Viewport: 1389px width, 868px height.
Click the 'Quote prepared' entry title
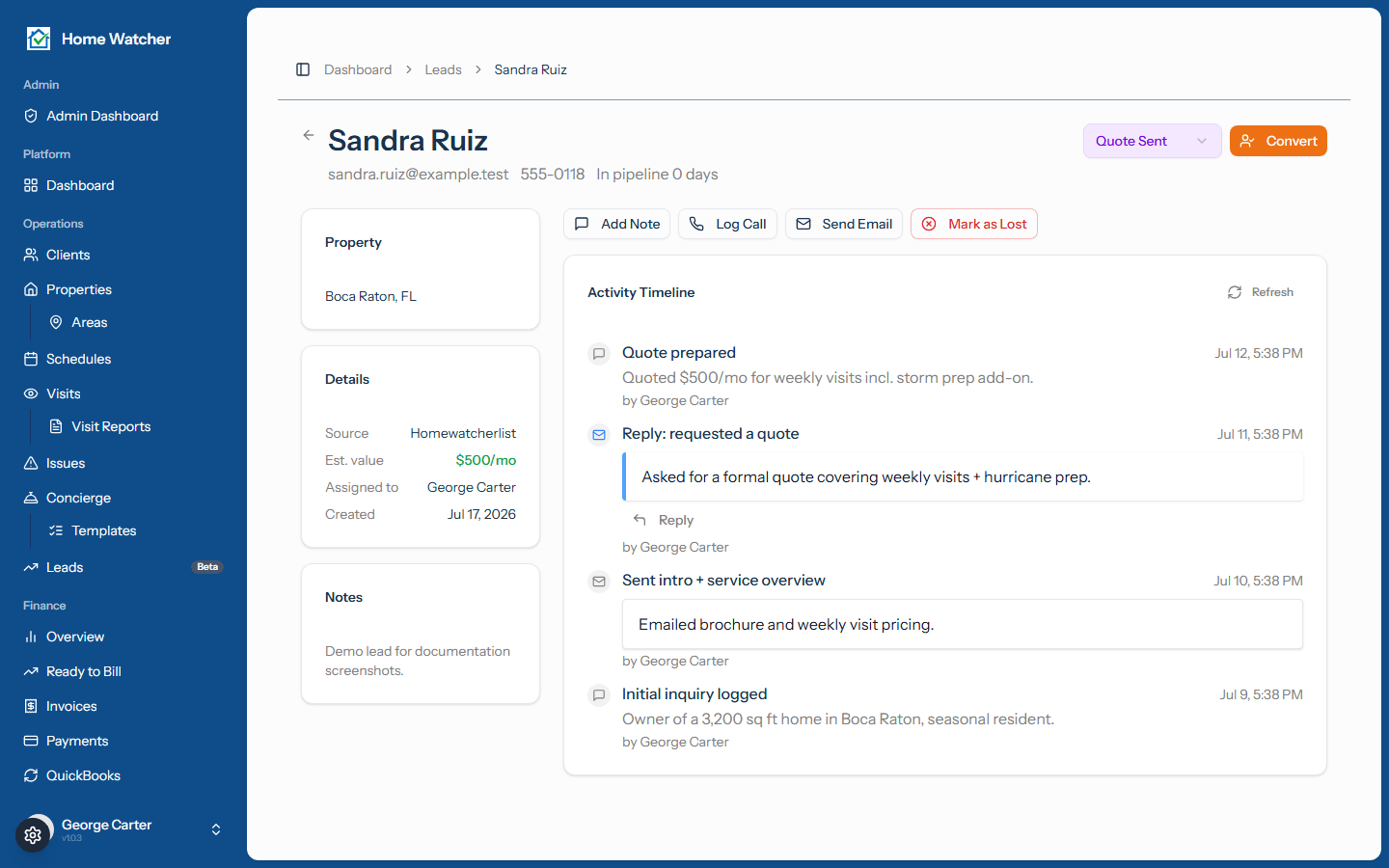679,353
